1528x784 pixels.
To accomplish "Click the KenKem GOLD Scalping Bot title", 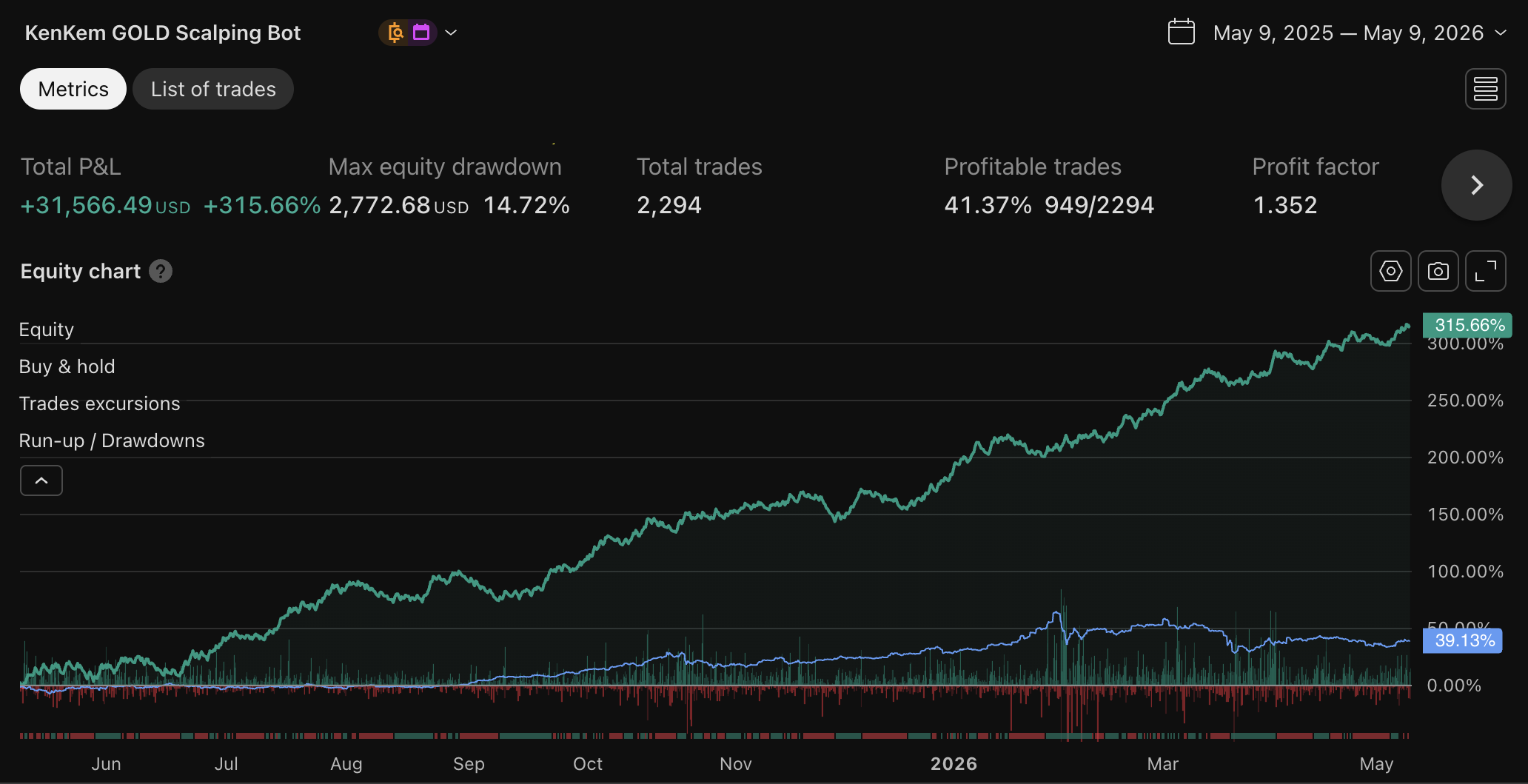I will [163, 33].
